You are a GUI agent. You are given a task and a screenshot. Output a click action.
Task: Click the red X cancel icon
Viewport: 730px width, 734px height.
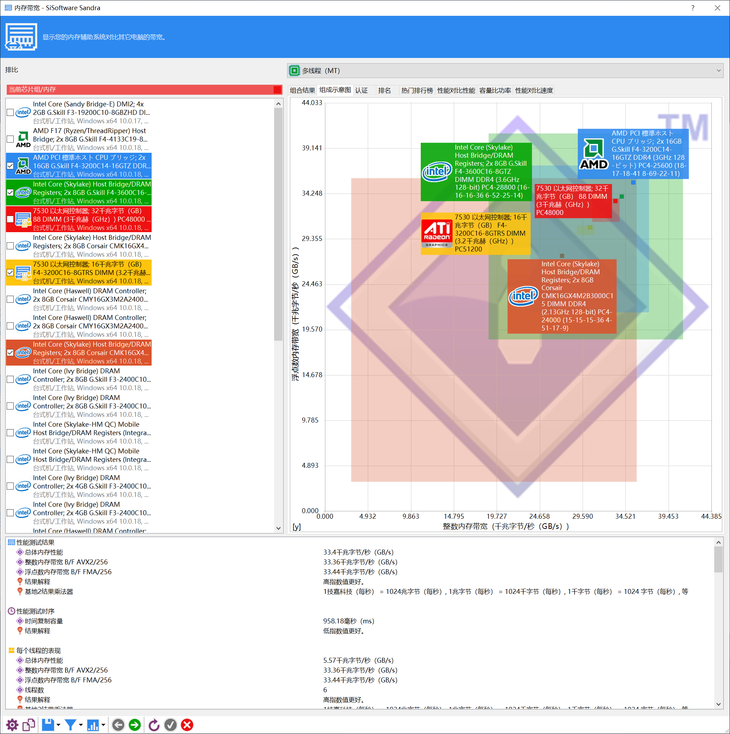[187, 725]
